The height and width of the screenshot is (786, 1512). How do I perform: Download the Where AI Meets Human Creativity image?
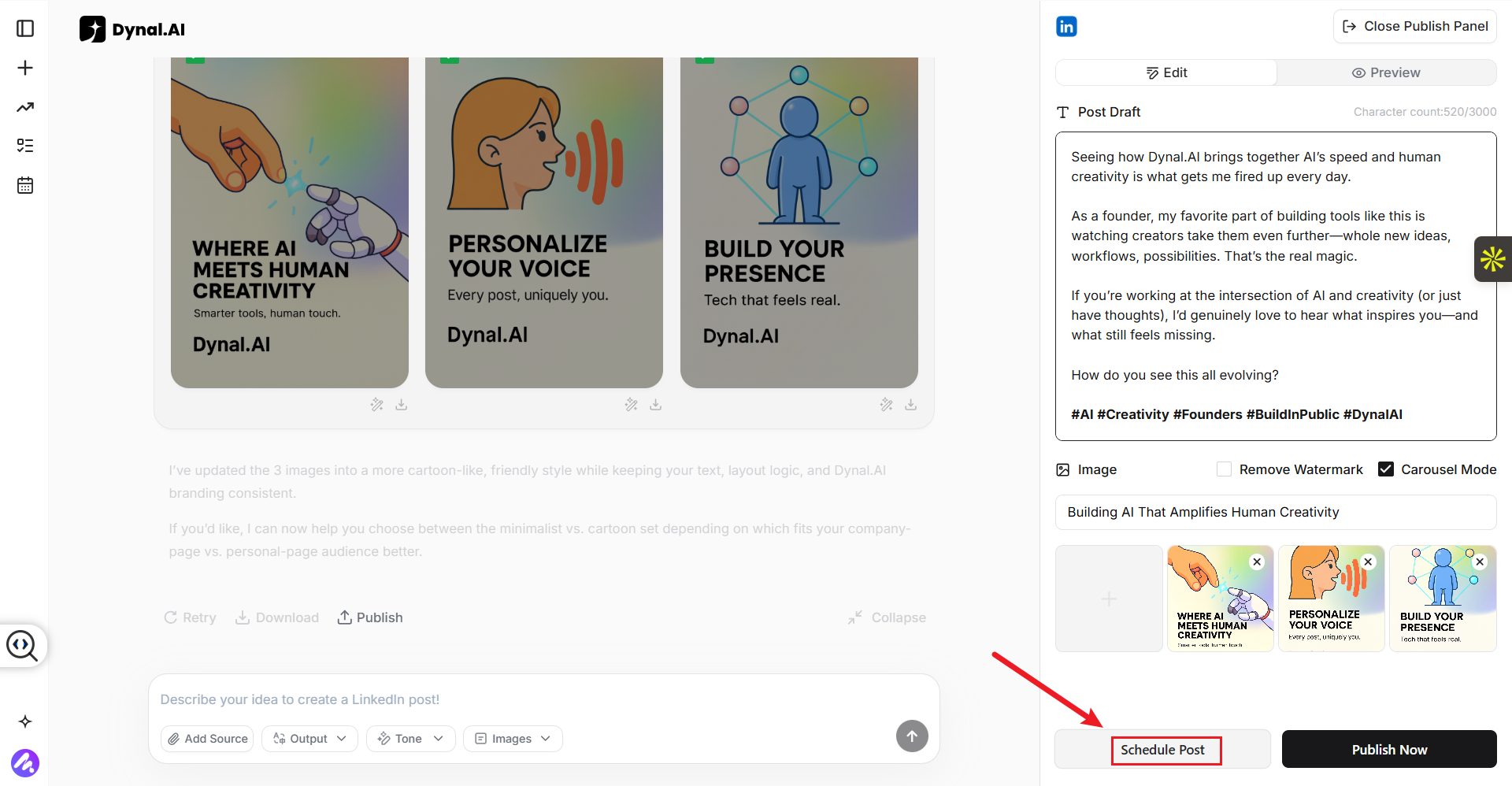point(402,405)
